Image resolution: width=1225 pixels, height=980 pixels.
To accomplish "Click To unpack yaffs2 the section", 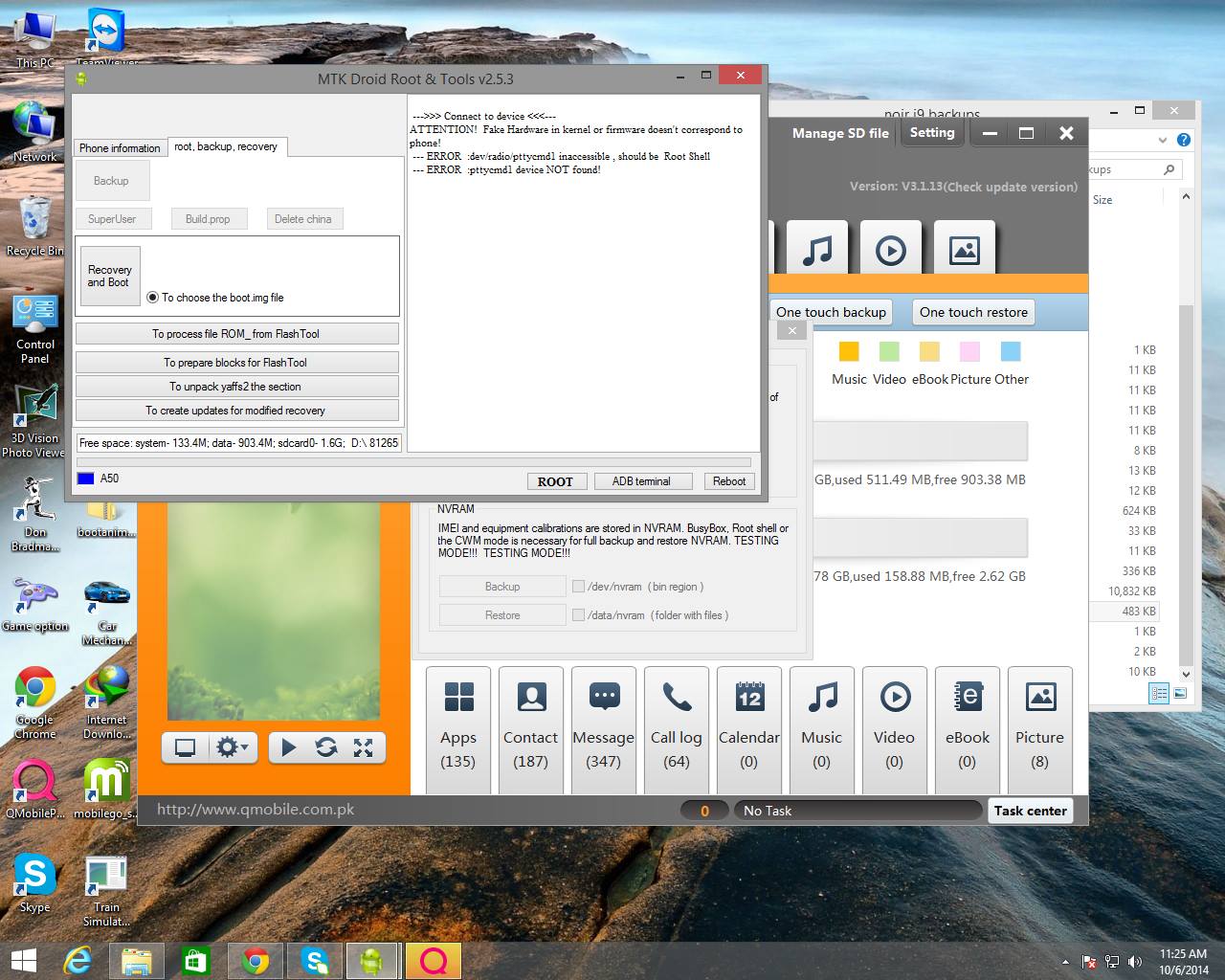I will pyautogui.click(x=236, y=387).
